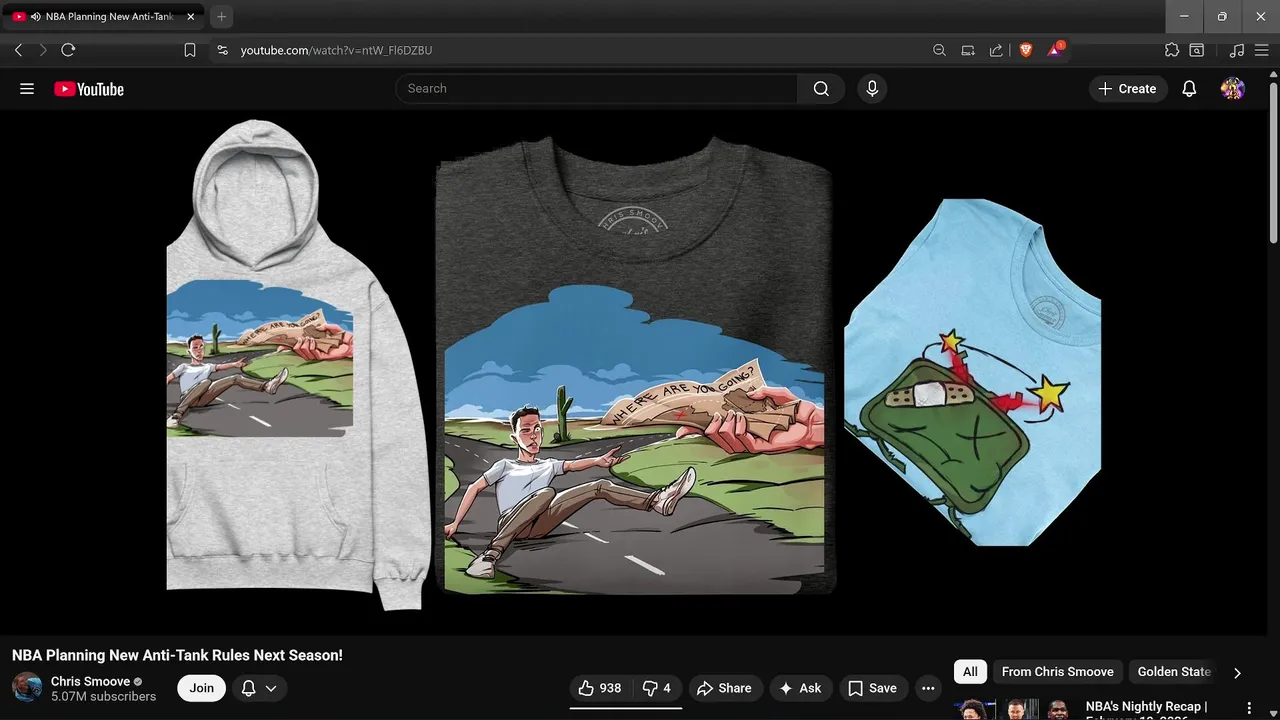Open browser zoom magnifier in address bar
1280x720 pixels.
pyautogui.click(x=939, y=50)
